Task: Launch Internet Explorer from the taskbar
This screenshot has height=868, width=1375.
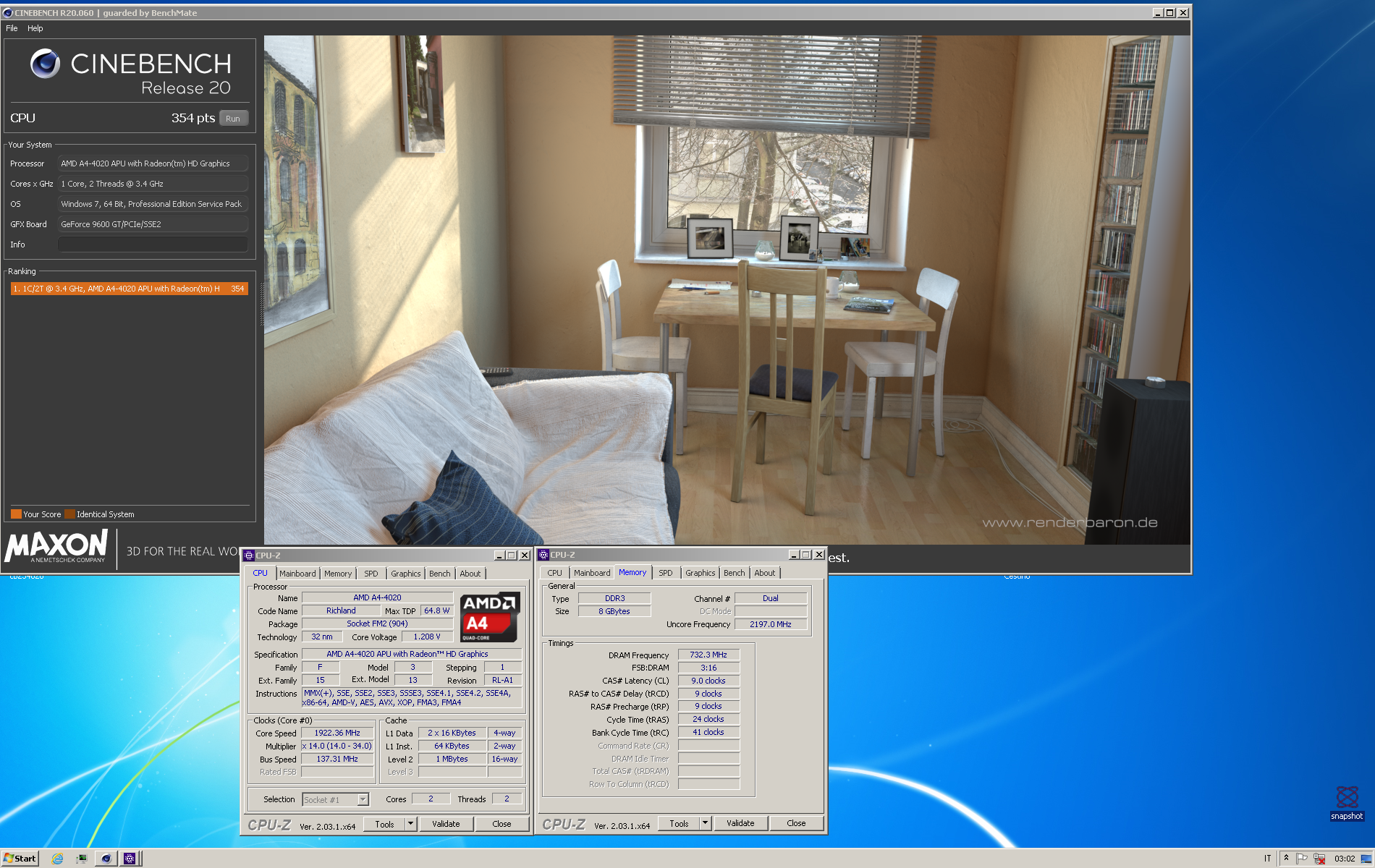Action: (57, 859)
